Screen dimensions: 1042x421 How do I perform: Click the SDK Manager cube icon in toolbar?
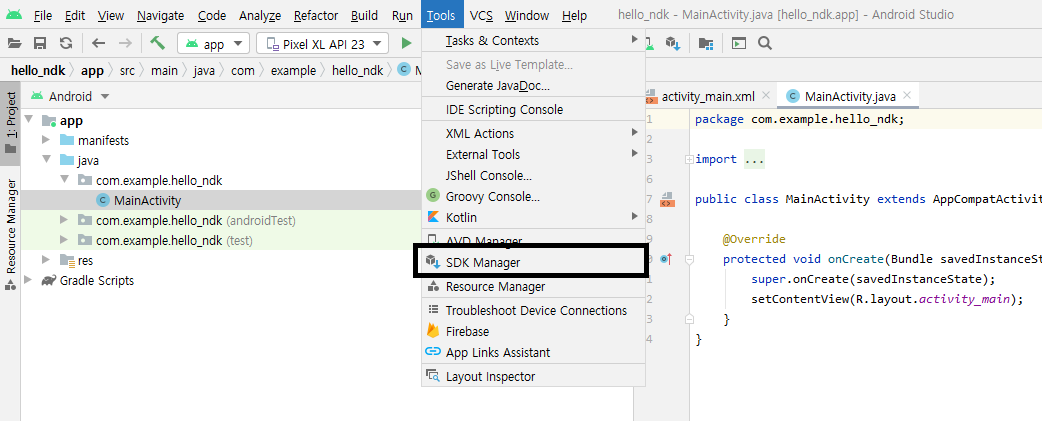pos(674,44)
